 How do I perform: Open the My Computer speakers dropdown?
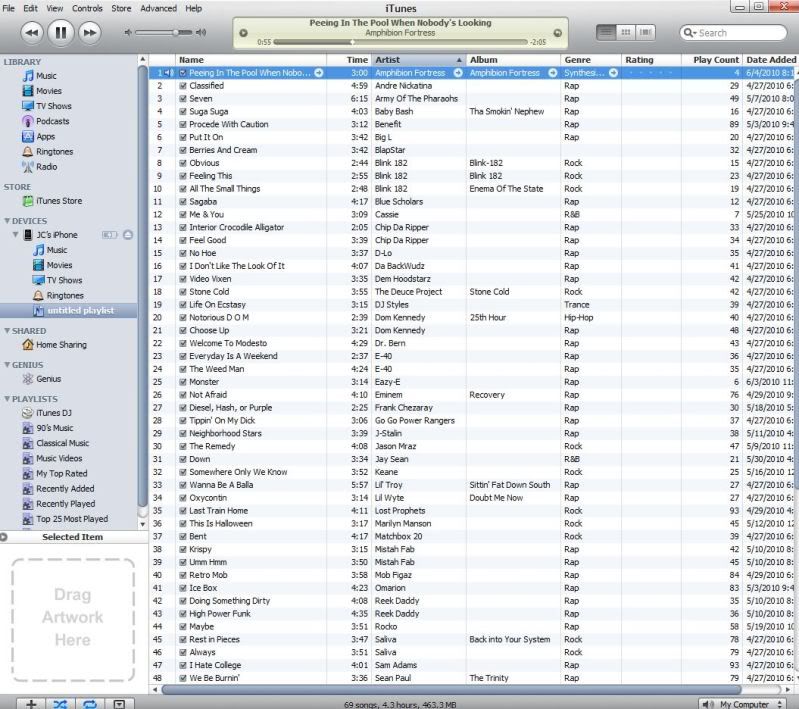(741, 704)
